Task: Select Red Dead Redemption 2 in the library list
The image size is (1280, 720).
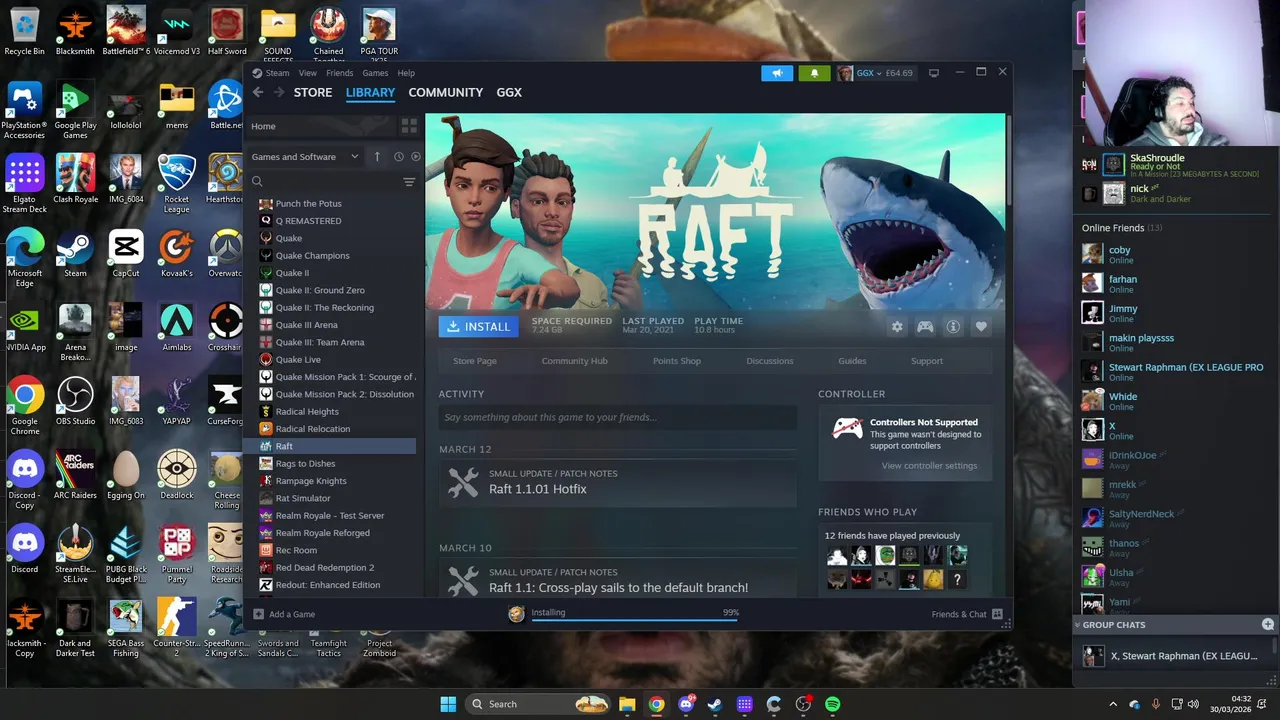Action: 330,568
